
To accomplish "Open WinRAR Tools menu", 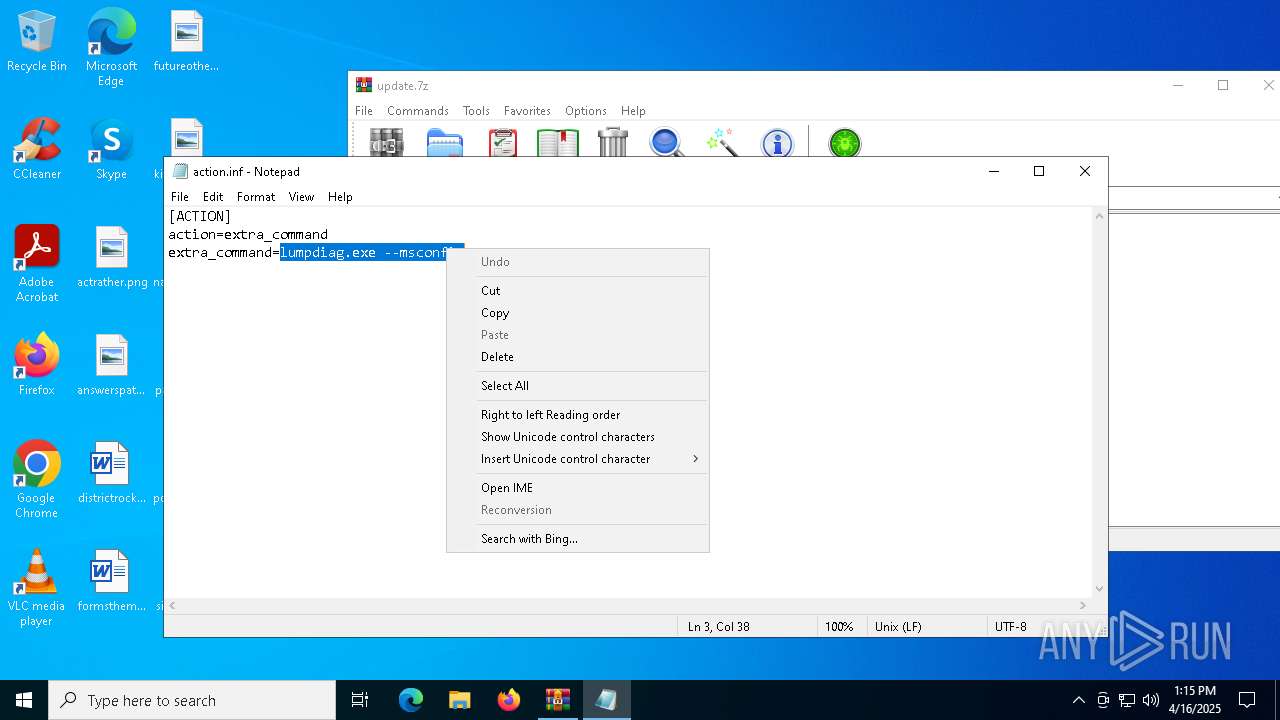I will tap(476, 111).
